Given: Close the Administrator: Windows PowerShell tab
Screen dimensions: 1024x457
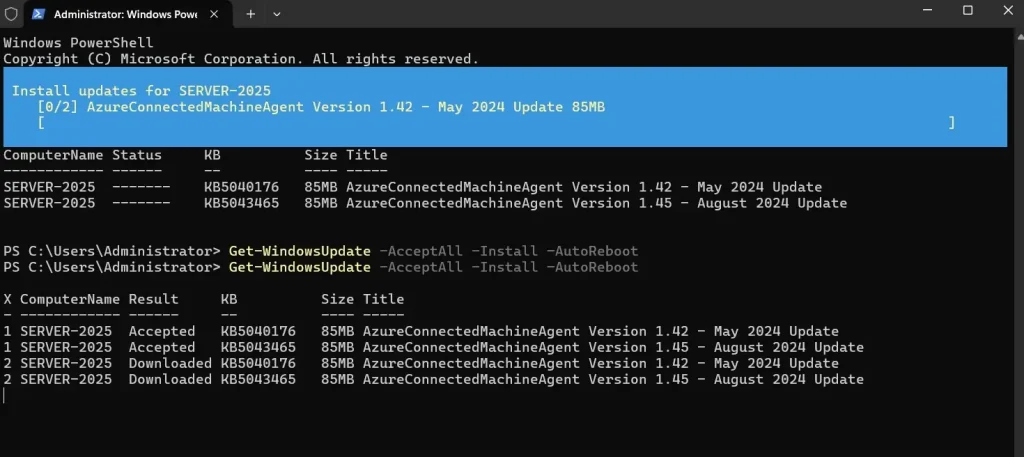Looking at the screenshot, I should coord(219,15).
